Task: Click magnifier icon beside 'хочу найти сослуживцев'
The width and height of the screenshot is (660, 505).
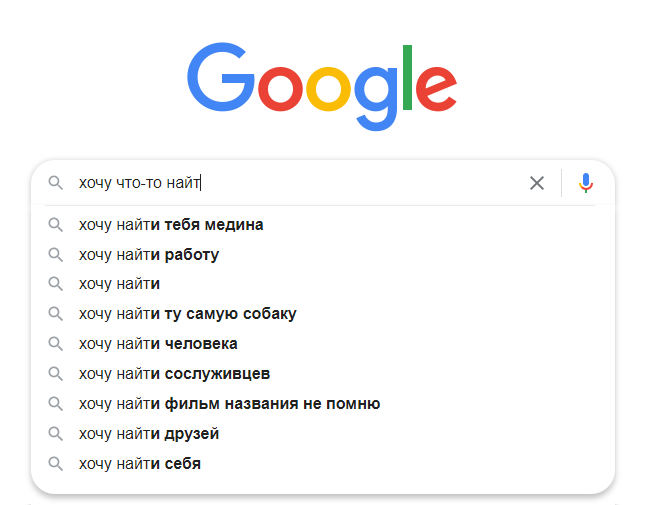Action: [x=56, y=374]
